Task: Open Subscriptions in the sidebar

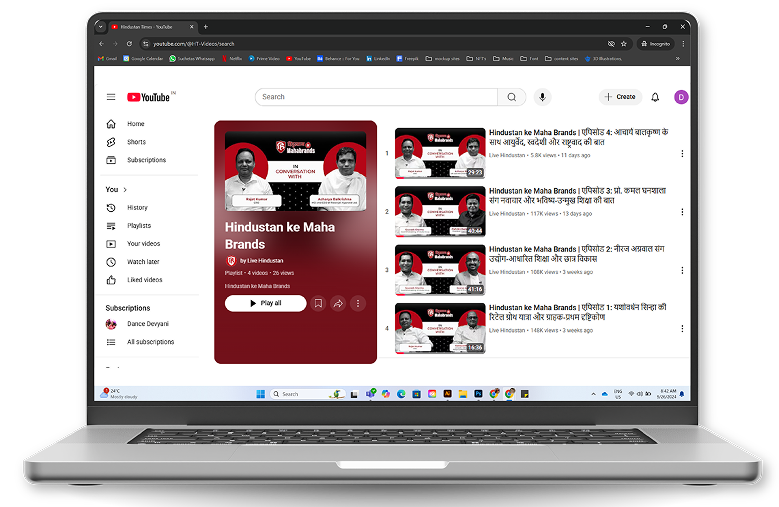Action: click(149, 160)
